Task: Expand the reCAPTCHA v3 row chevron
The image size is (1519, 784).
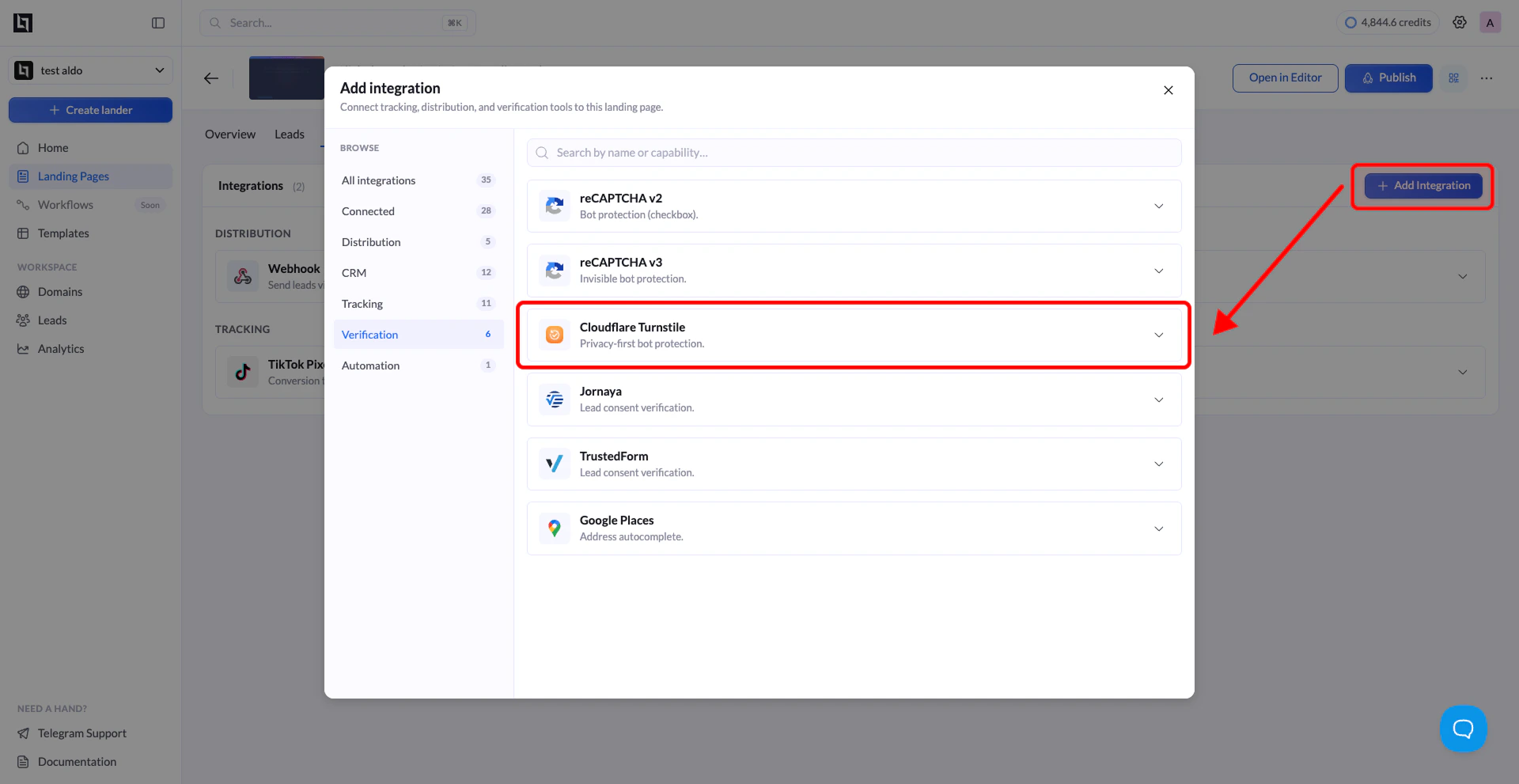Action: [x=1159, y=271]
